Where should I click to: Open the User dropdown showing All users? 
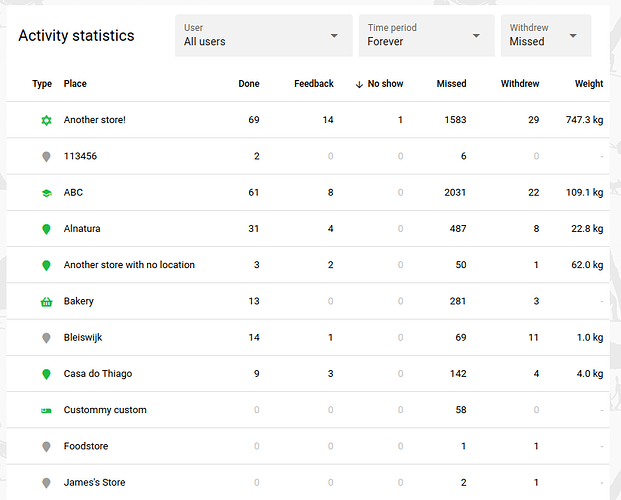pos(264,36)
